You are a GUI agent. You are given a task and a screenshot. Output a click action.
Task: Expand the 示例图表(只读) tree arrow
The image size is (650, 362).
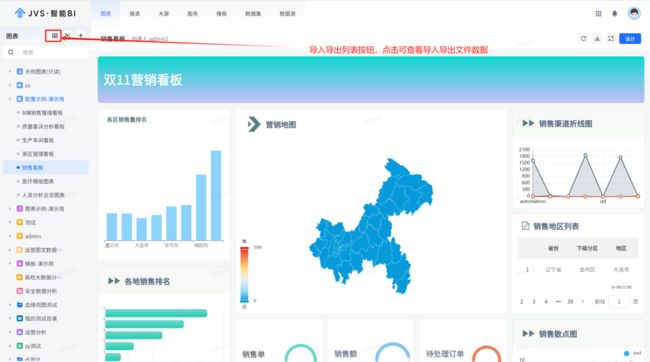coord(10,71)
